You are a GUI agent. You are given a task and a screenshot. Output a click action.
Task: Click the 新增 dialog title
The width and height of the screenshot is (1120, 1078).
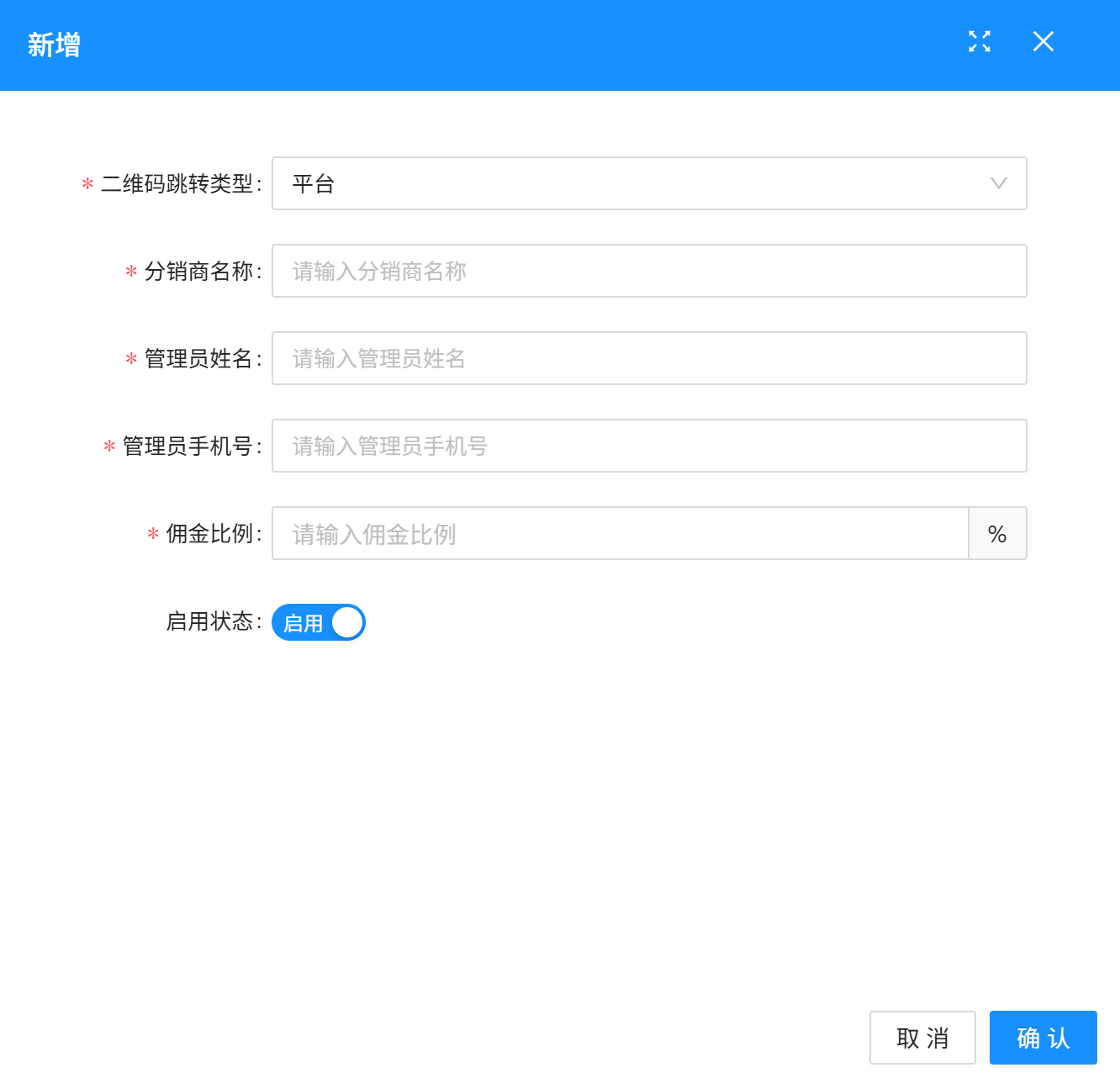54,45
